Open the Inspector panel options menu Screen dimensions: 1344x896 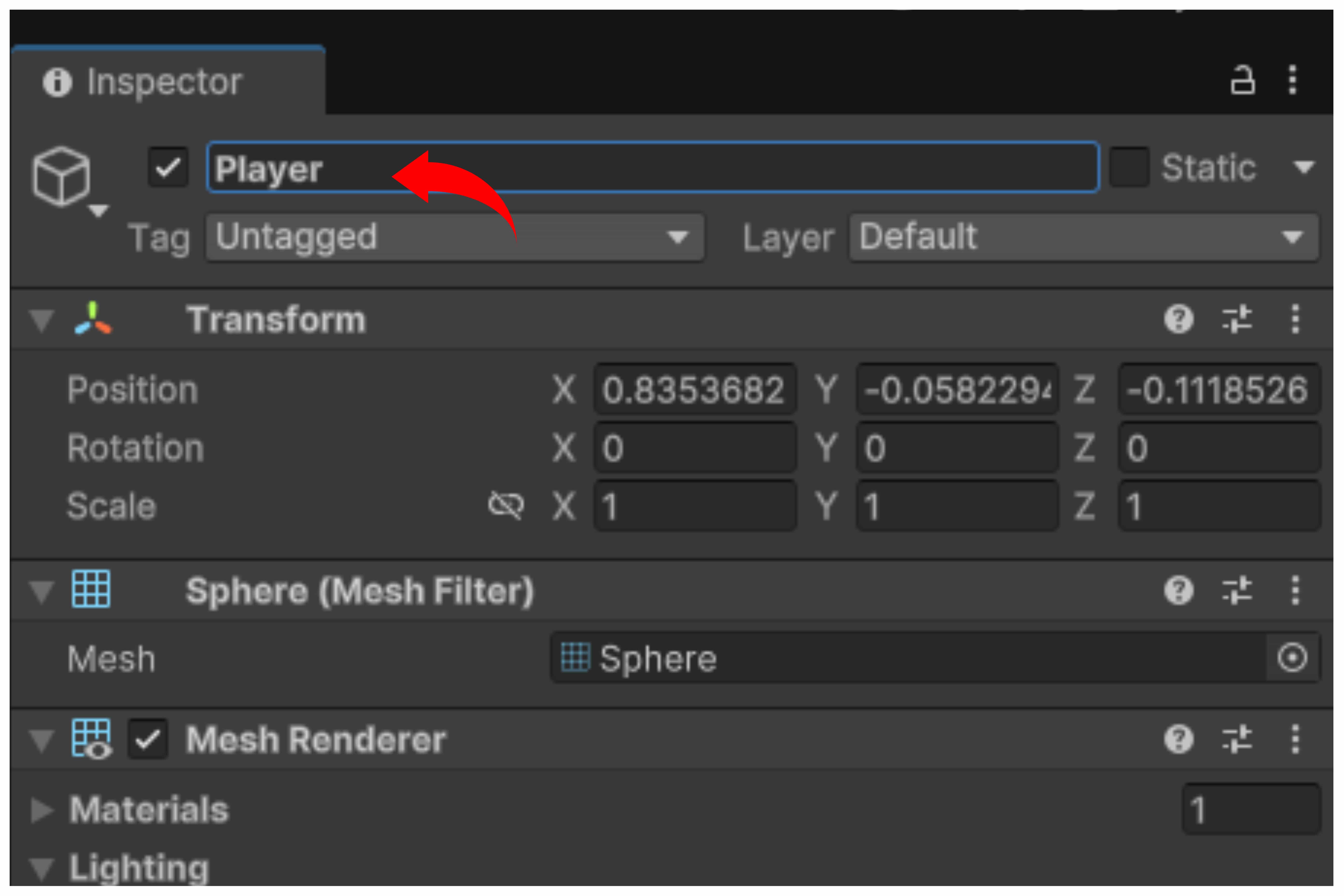tap(1293, 79)
